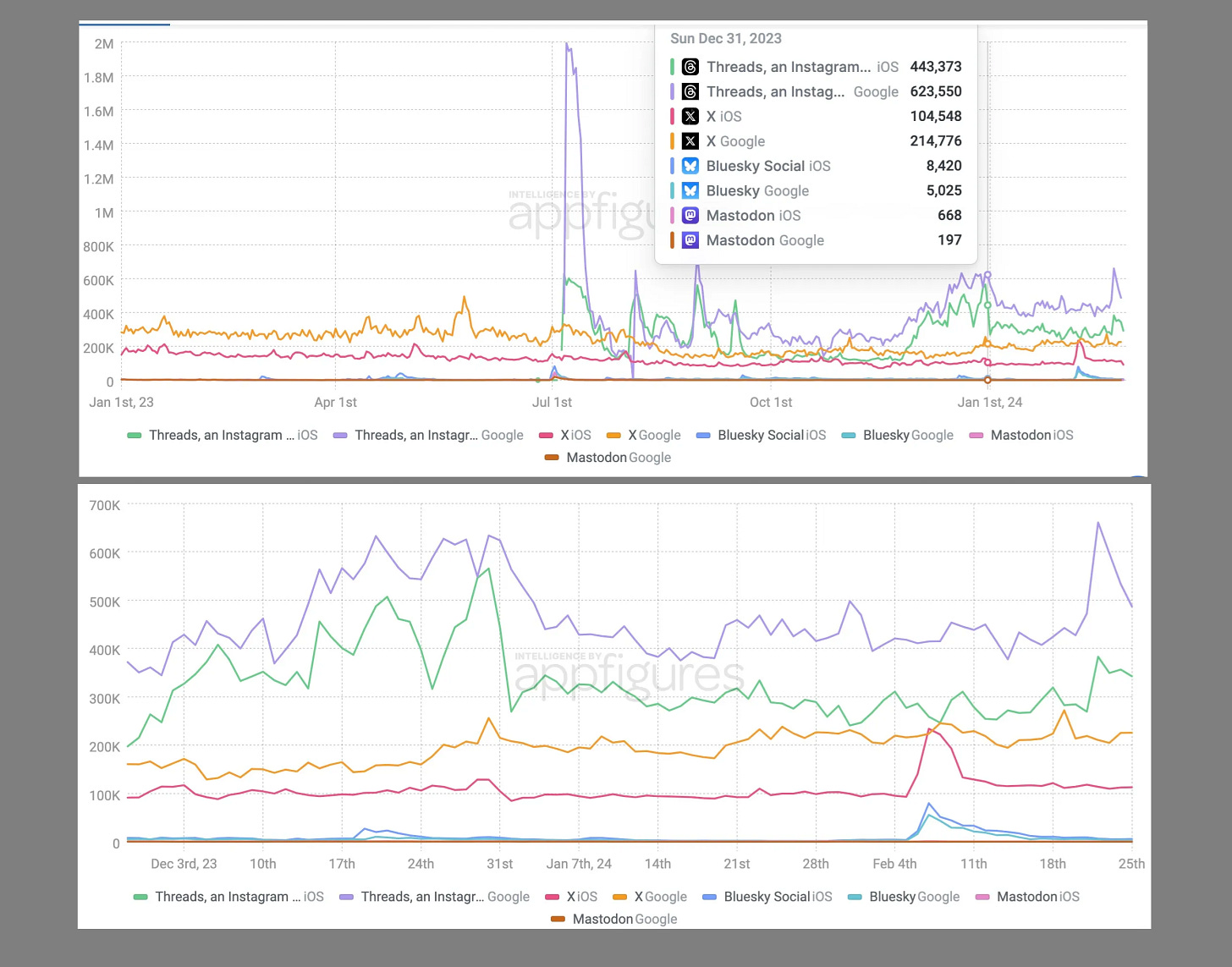Hide the X Google series in upper chart legend
The image size is (1232, 967).
(644, 435)
